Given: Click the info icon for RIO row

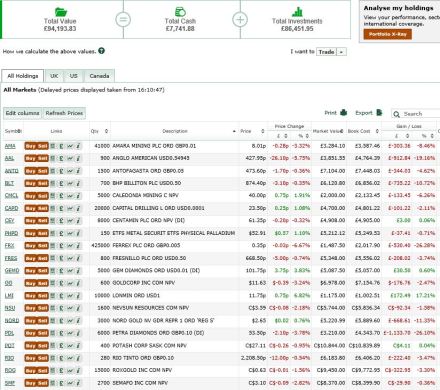Looking at the screenshot, I should 78,358.
